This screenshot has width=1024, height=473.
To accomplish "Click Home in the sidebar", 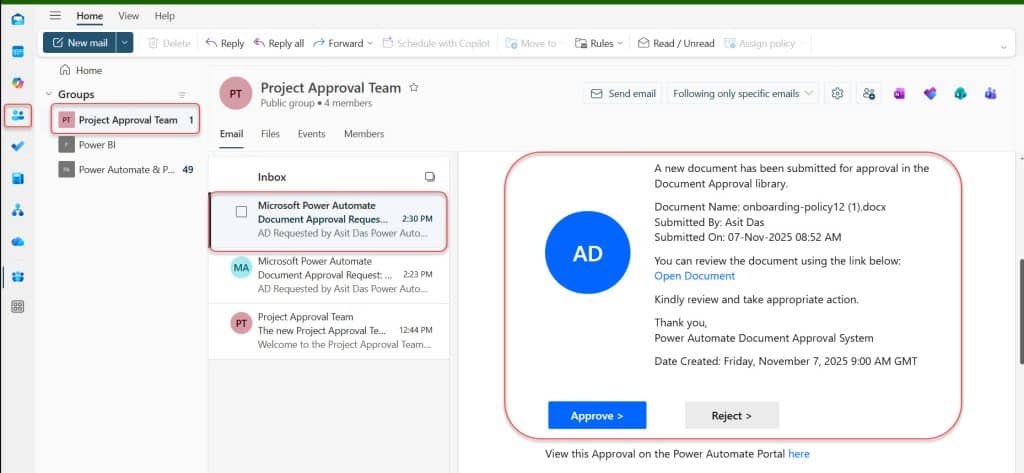I will (81, 71).
